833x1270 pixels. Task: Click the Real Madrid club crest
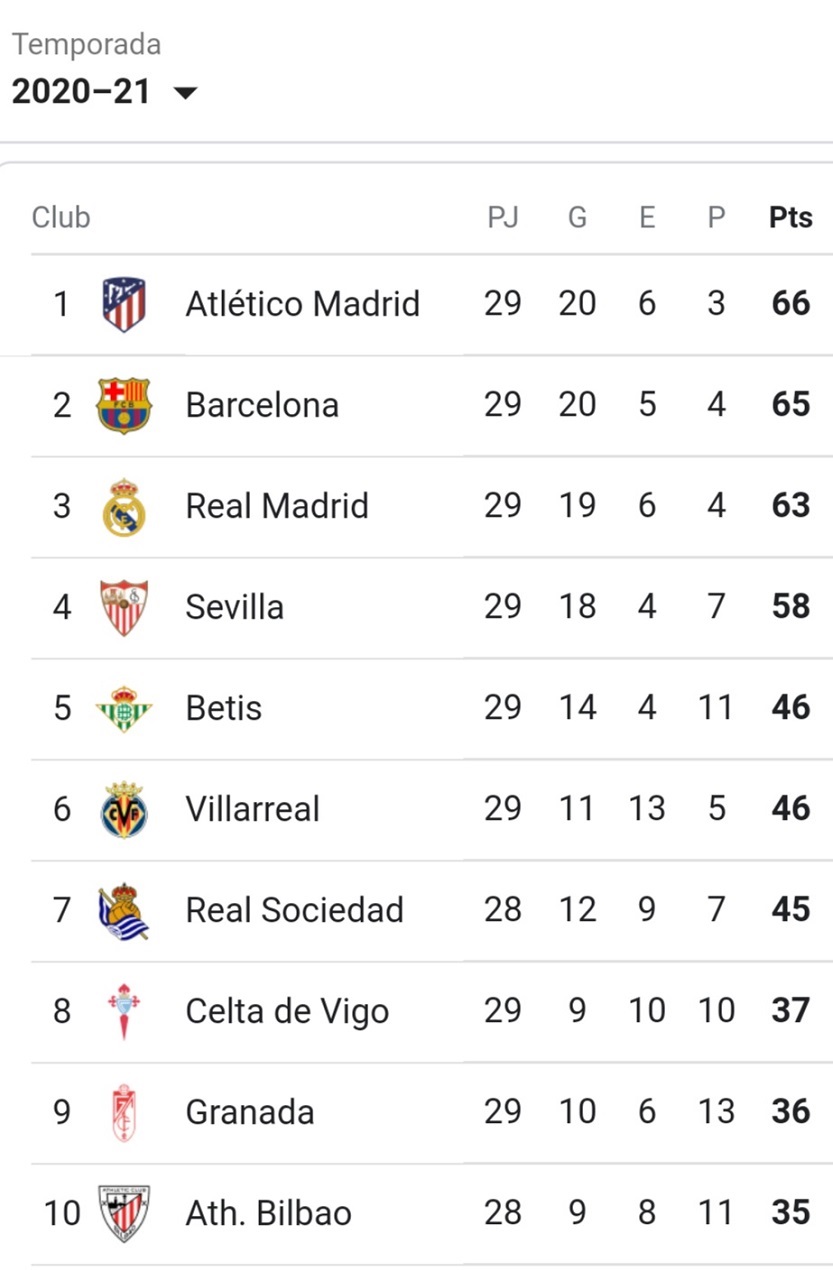pos(124,507)
